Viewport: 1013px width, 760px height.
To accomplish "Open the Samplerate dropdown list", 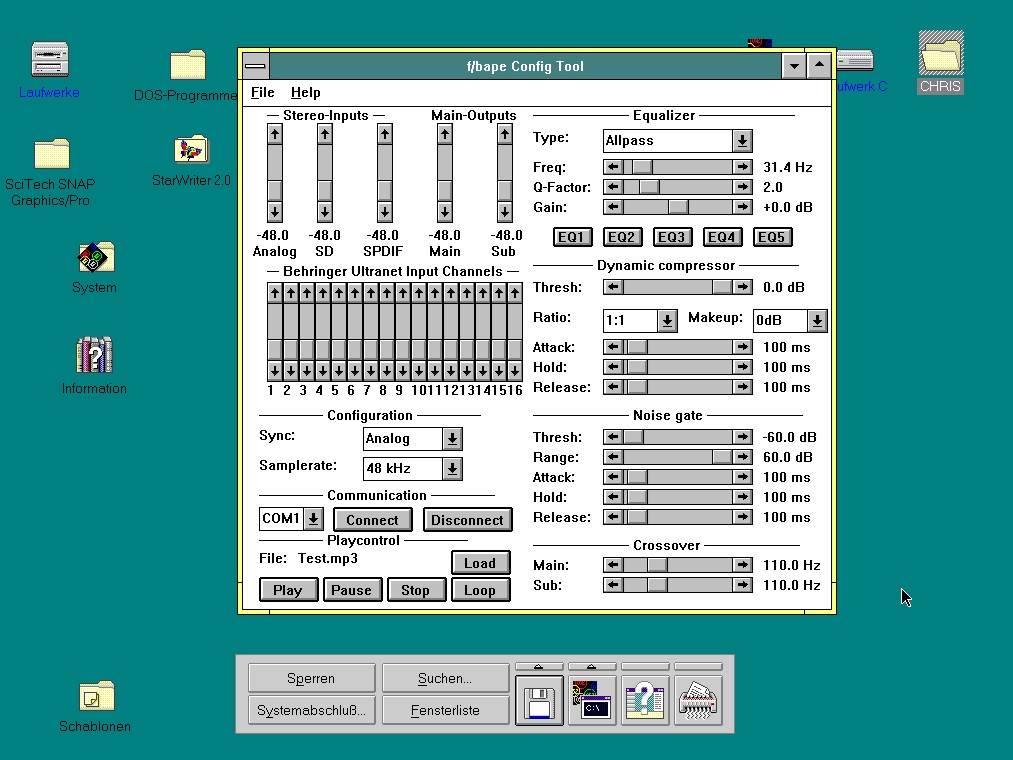I will coord(452,468).
